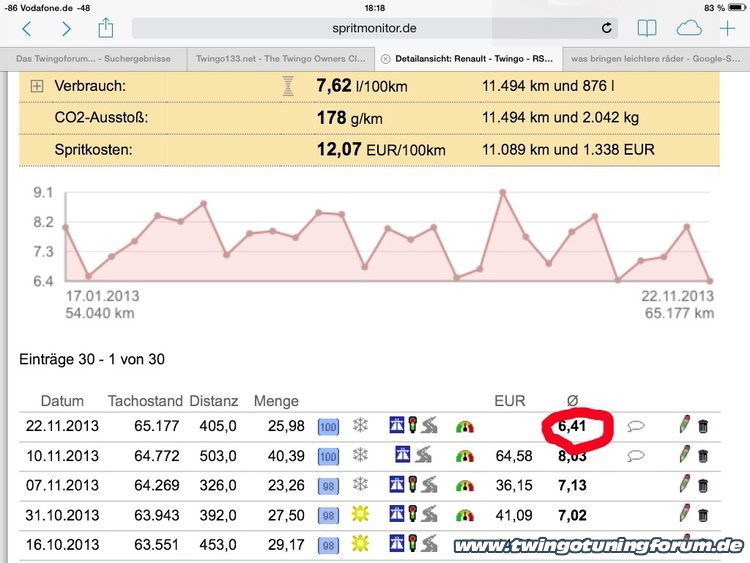The image size is (750, 563).
Task: Go forward with Safari forward arrow
Action: 66,29
